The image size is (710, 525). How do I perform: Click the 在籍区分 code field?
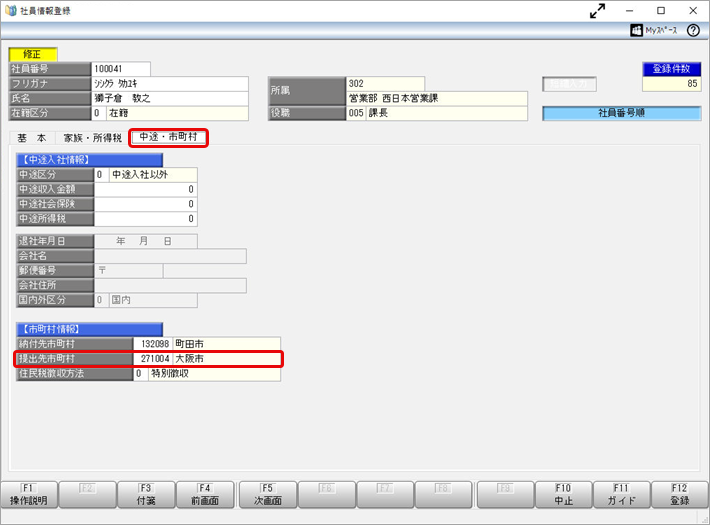pyautogui.click(x=99, y=113)
